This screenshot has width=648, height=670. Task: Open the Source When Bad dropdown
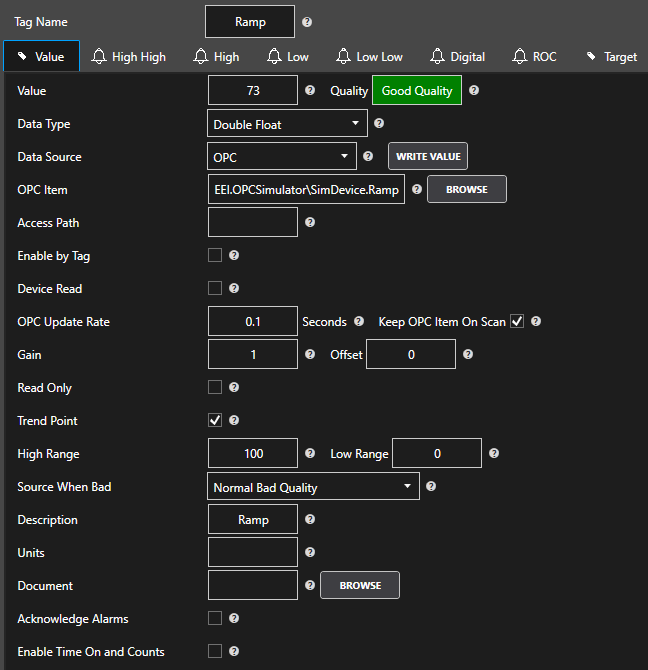pos(313,487)
